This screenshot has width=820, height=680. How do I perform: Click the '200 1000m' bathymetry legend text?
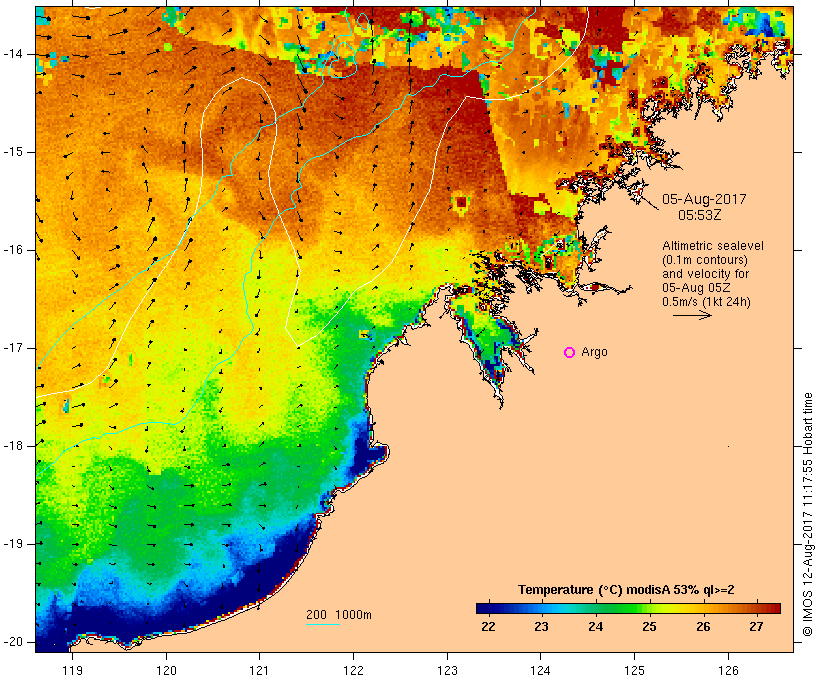339,615
